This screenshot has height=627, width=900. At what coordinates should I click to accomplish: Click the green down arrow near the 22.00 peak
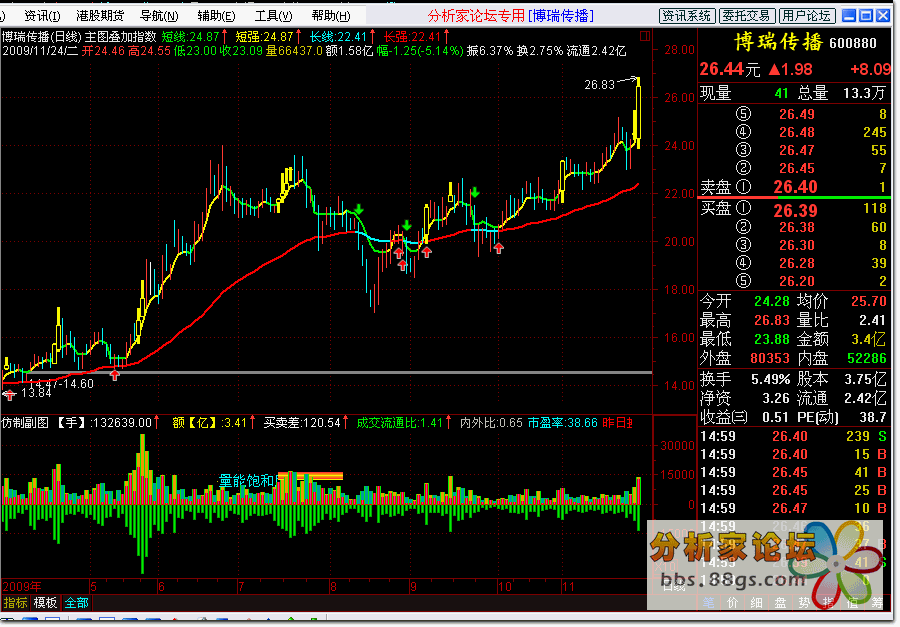[x=475, y=192]
